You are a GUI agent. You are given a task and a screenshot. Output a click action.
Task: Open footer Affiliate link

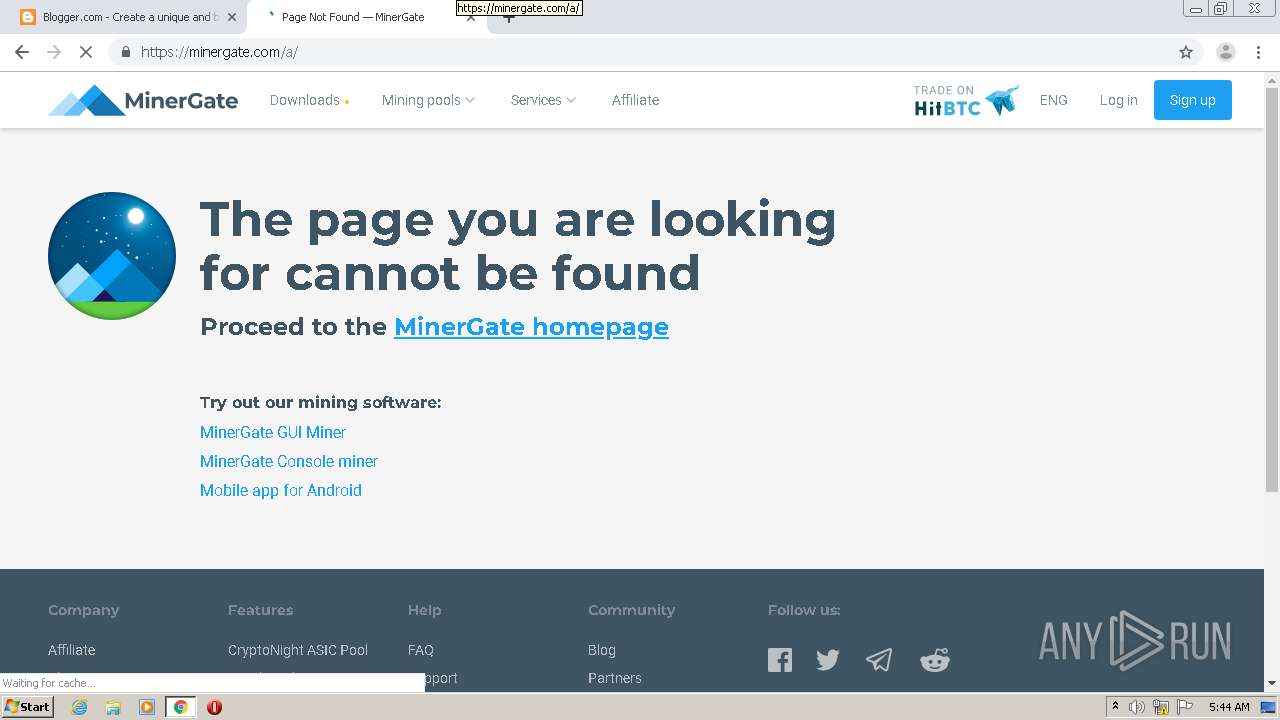pyautogui.click(x=72, y=650)
